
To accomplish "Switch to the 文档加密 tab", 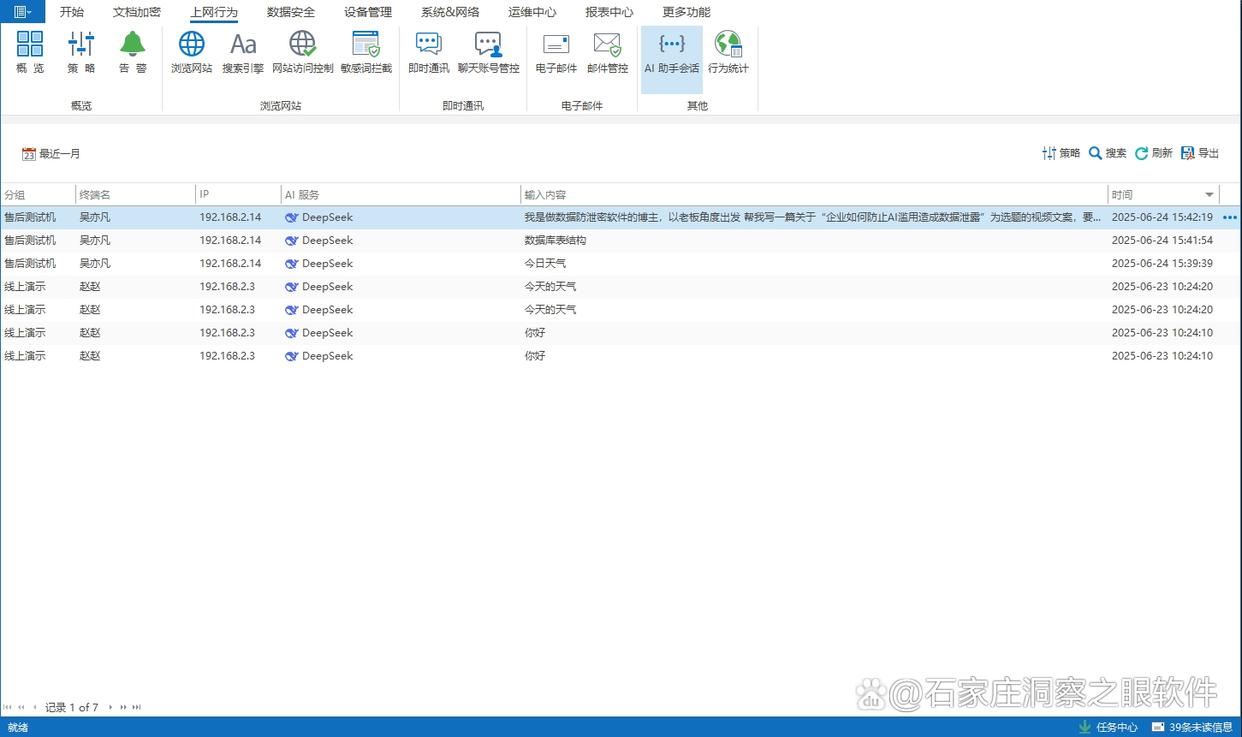I will tap(137, 12).
